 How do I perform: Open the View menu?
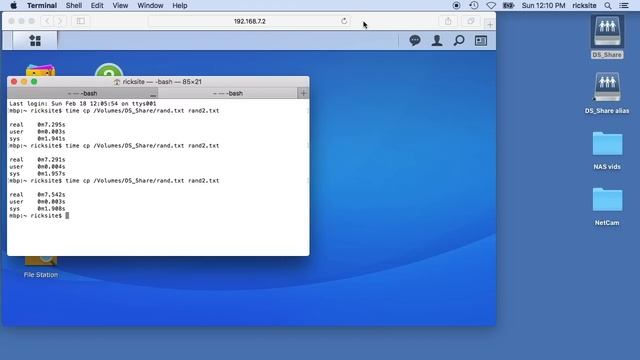120,5
